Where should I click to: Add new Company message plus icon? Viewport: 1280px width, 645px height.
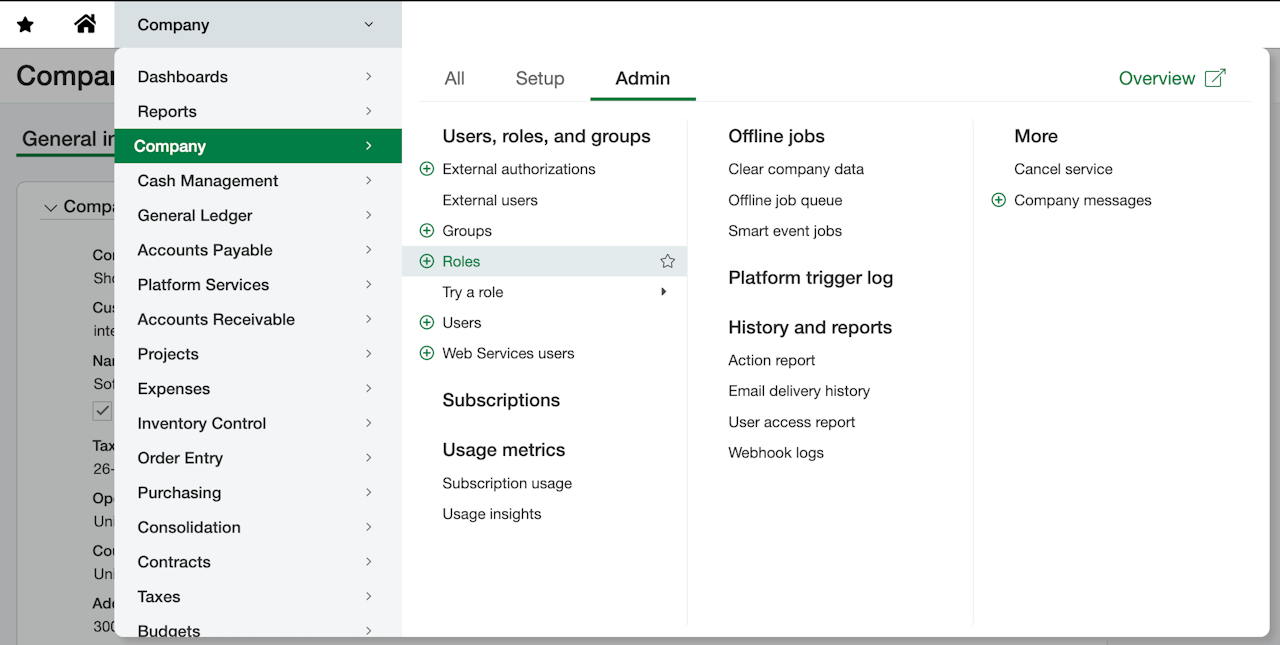click(x=998, y=200)
